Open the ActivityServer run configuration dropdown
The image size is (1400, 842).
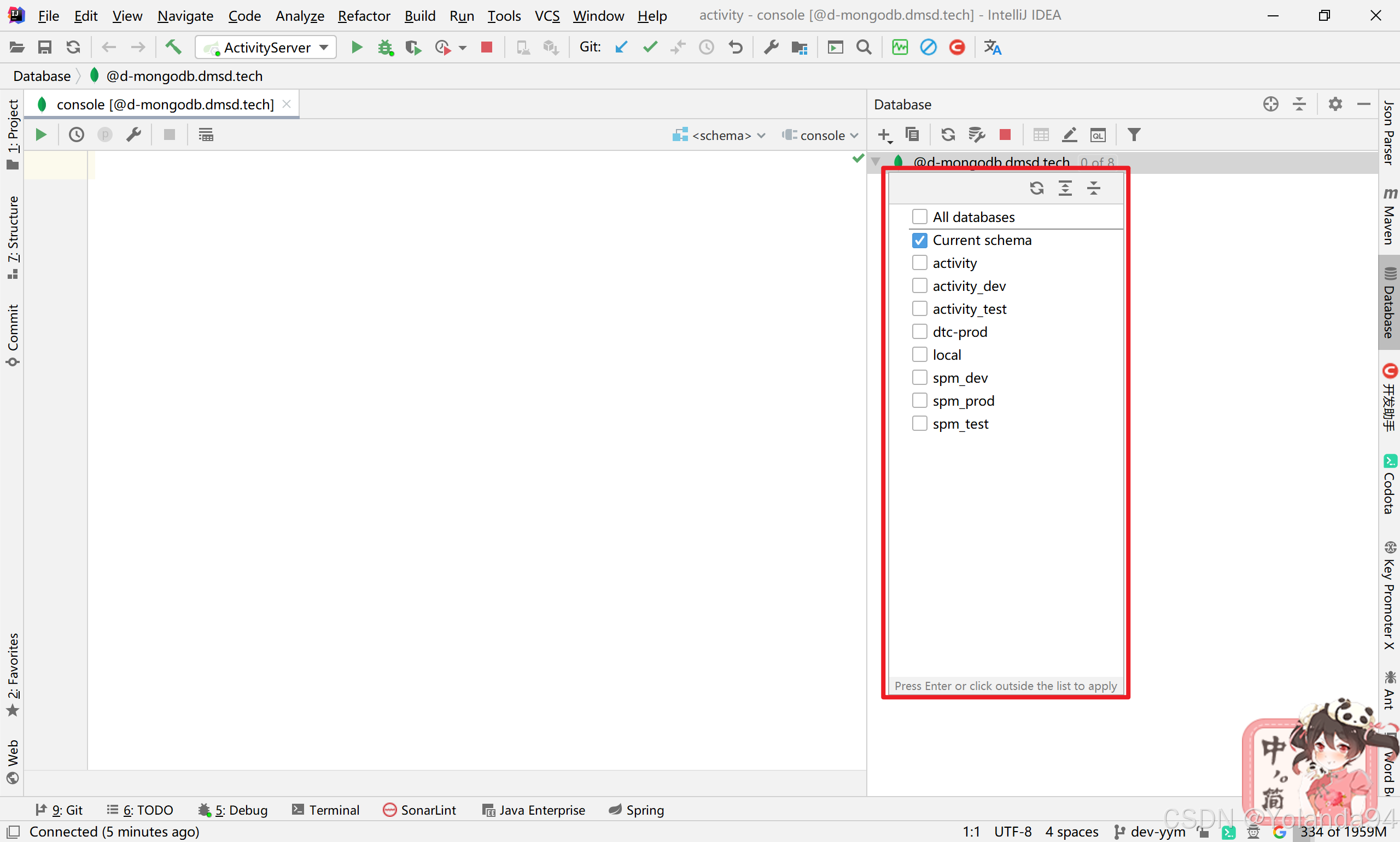click(266, 48)
